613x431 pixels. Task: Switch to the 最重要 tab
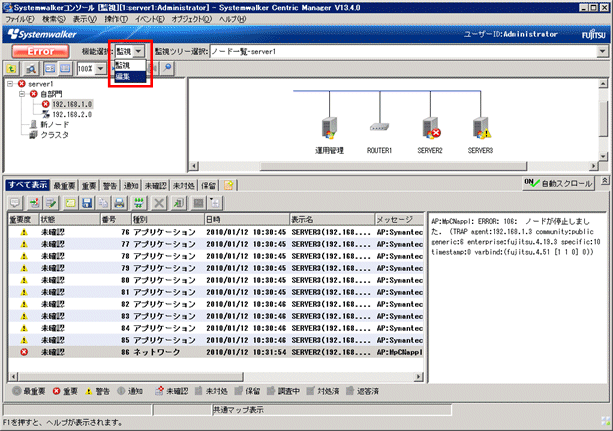(x=64, y=185)
